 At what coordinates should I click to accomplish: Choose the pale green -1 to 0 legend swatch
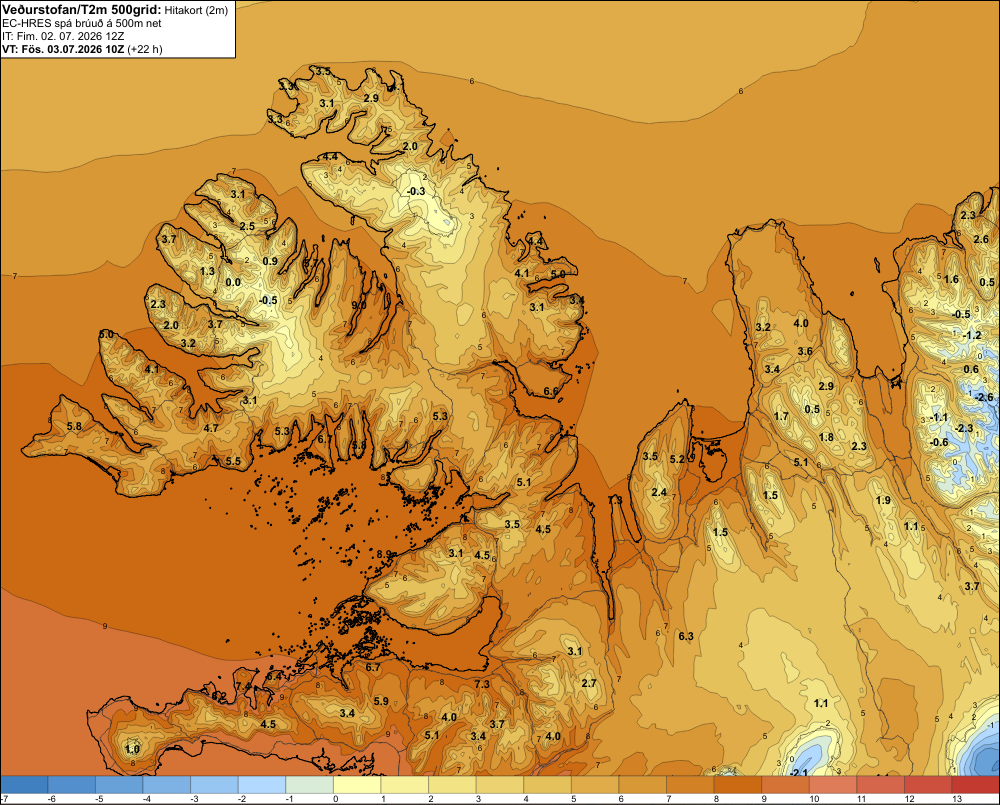point(309,785)
